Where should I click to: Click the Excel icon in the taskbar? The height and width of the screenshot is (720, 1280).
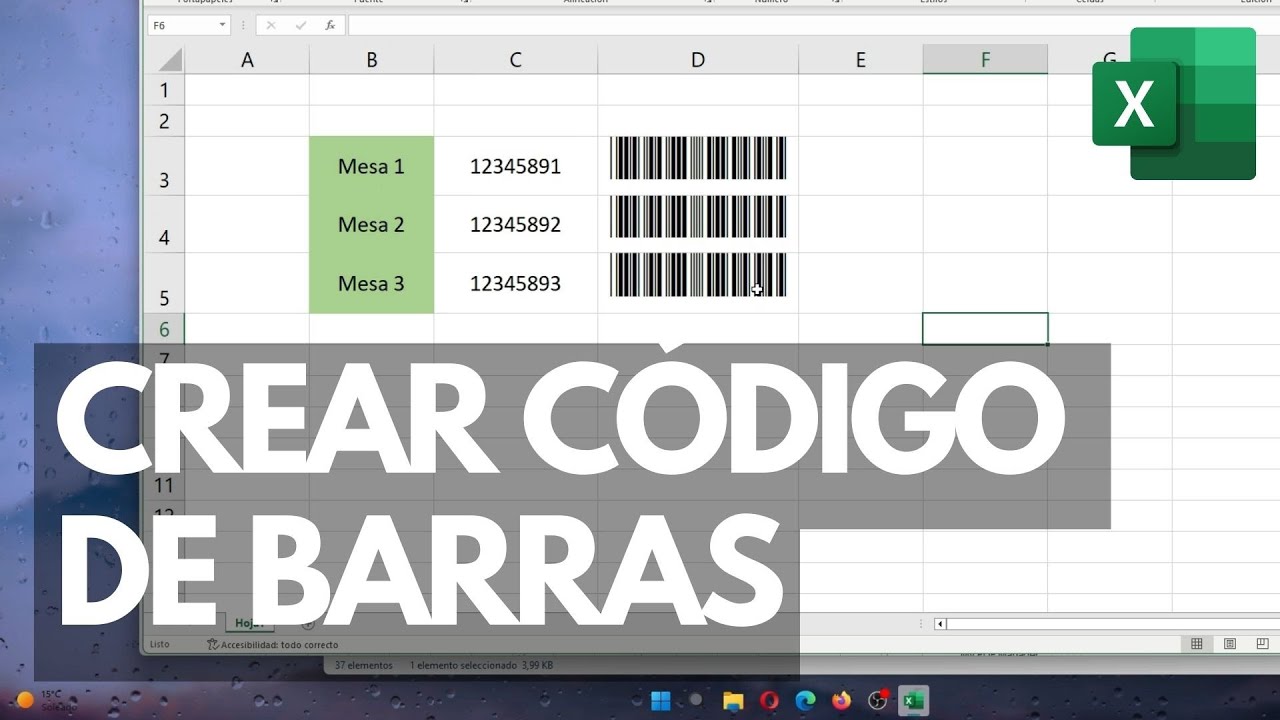(913, 700)
